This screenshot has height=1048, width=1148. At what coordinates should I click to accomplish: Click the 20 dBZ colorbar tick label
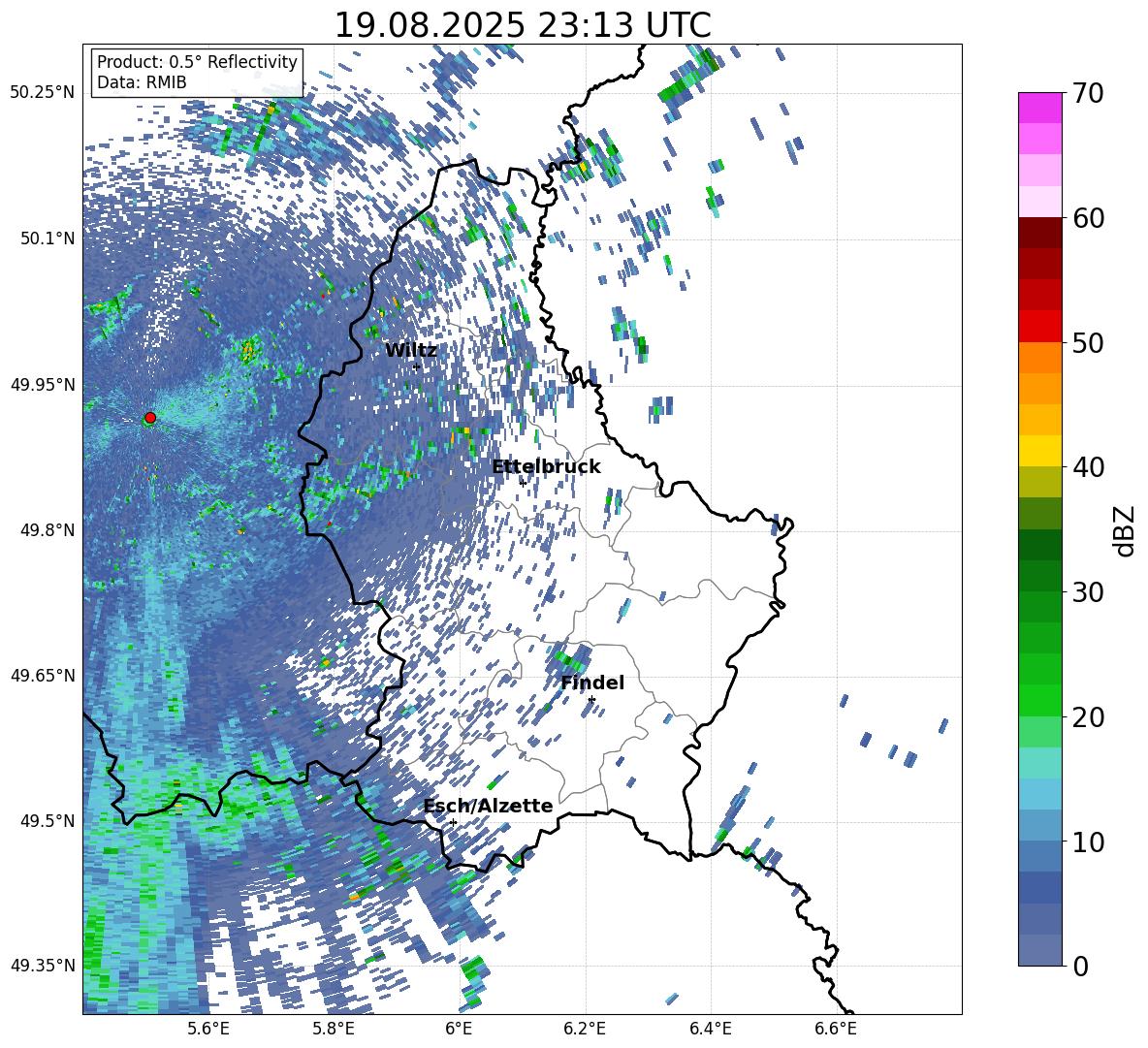(1088, 717)
